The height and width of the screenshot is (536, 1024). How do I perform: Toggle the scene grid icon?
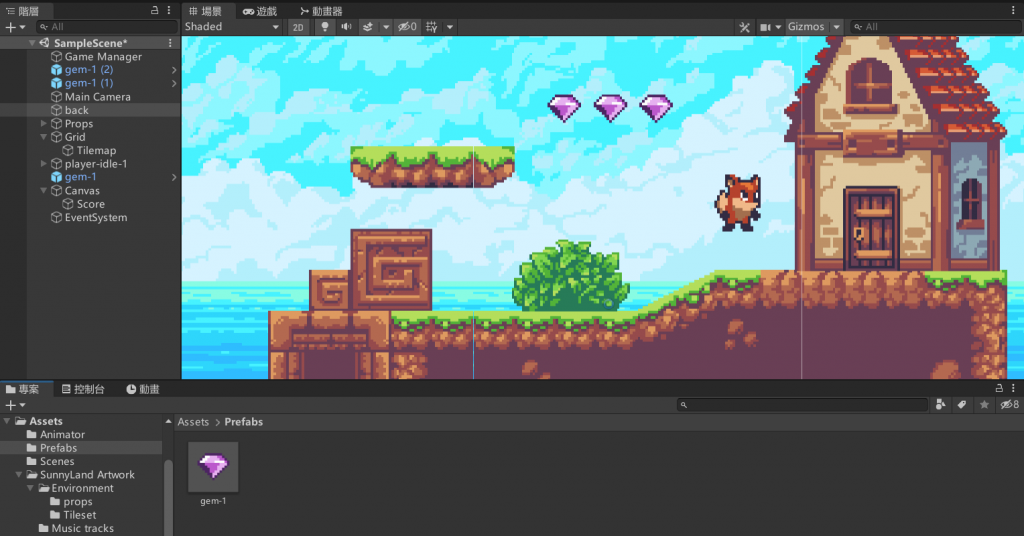[432, 27]
